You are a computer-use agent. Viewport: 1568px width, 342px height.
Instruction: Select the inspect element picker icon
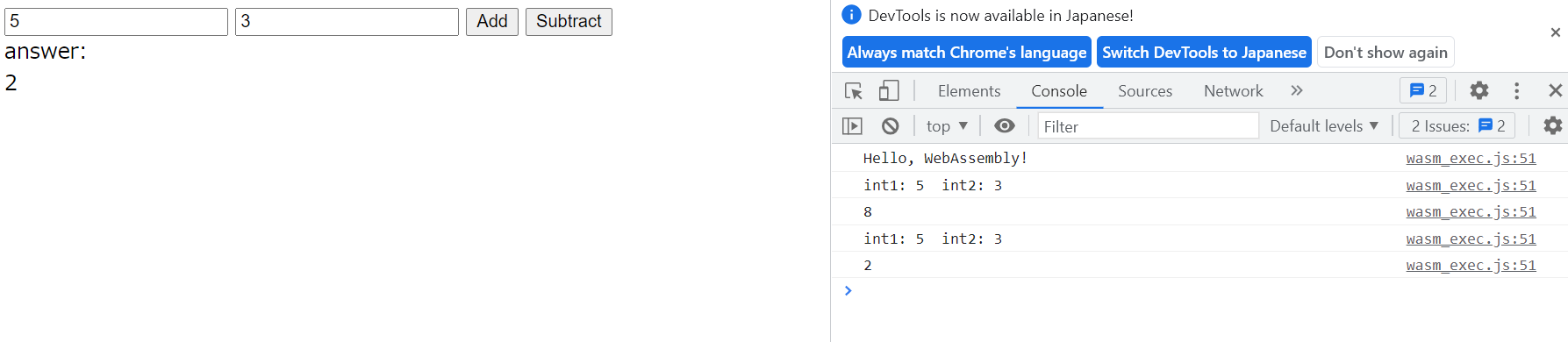853,91
